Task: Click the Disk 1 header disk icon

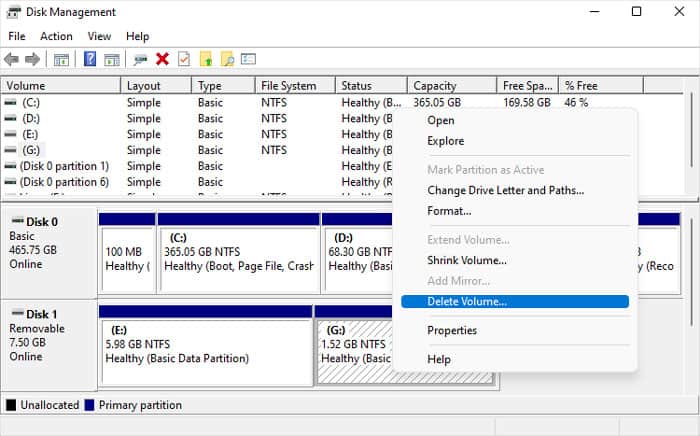Action: click(18, 313)
